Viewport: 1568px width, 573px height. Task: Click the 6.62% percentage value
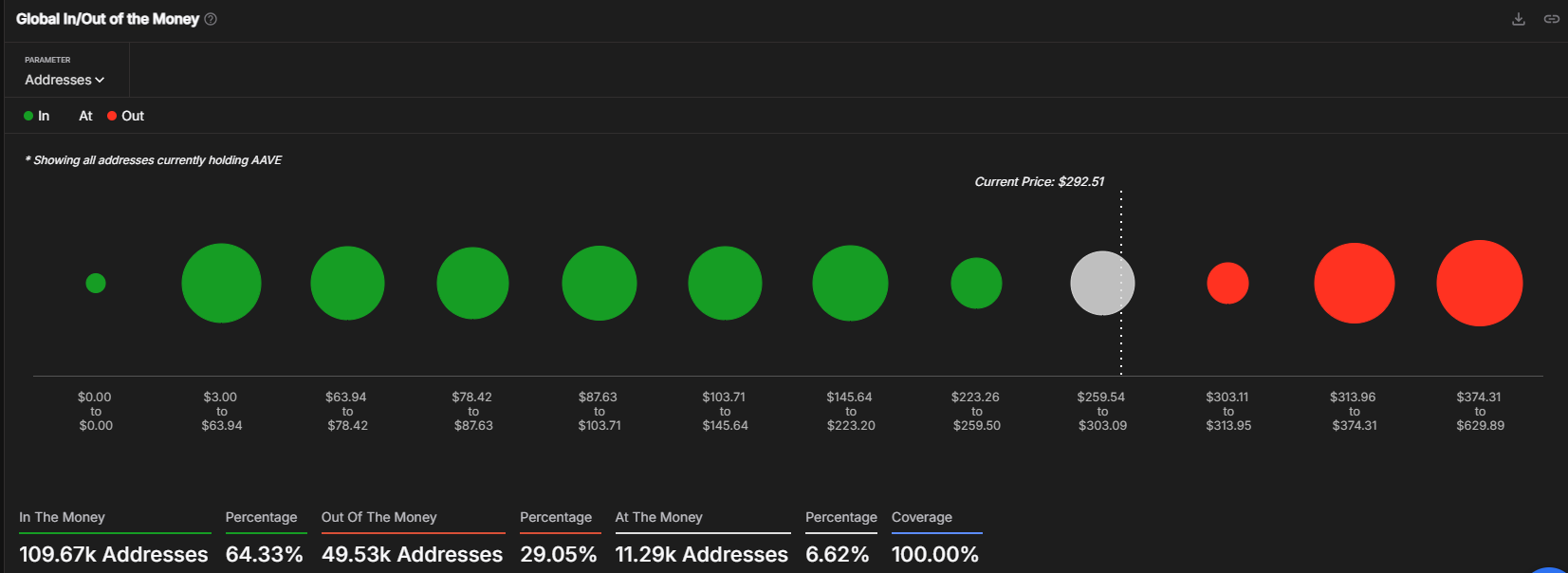point(838,554)
